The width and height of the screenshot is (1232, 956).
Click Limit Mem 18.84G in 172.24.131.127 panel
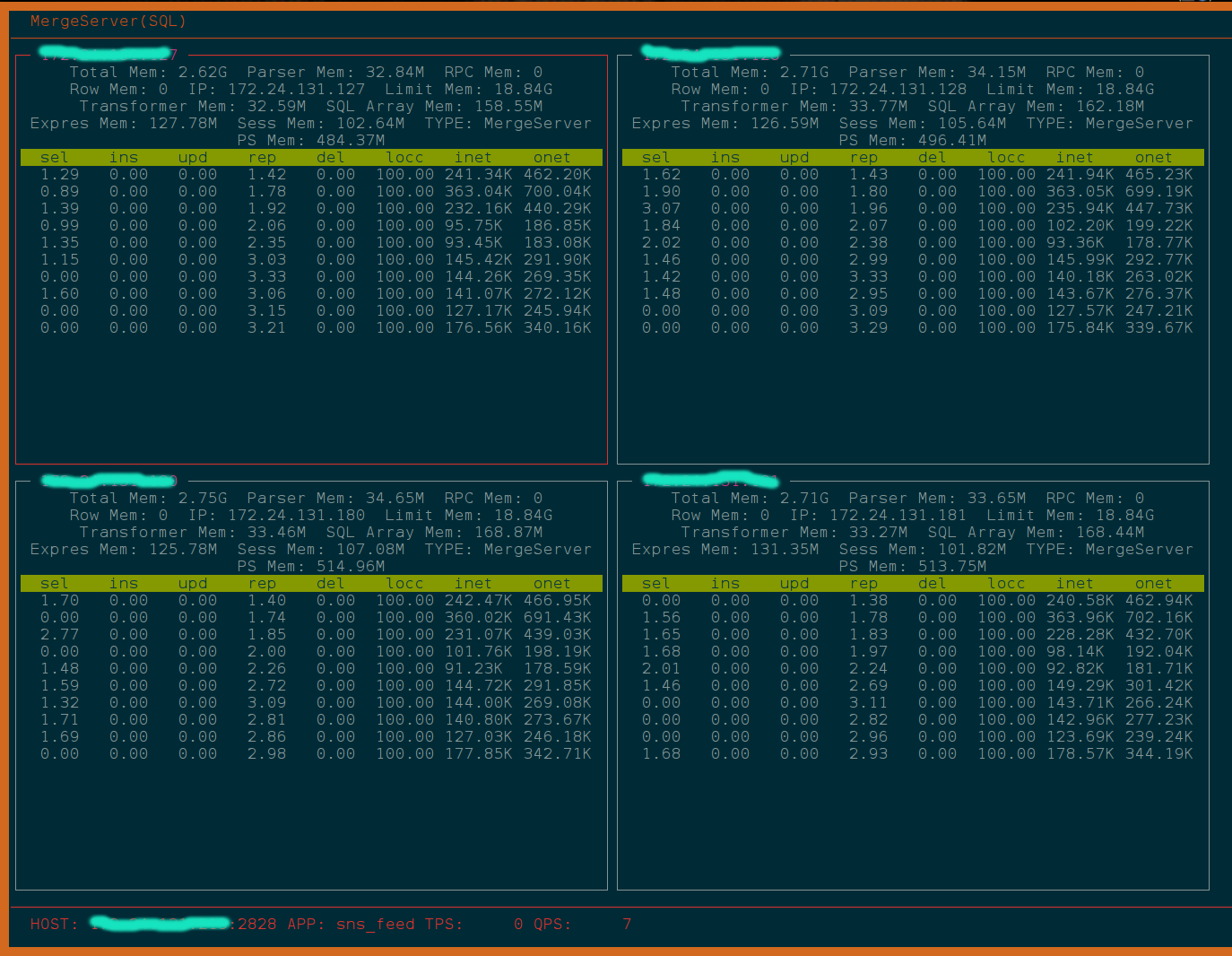click(469, 89)
